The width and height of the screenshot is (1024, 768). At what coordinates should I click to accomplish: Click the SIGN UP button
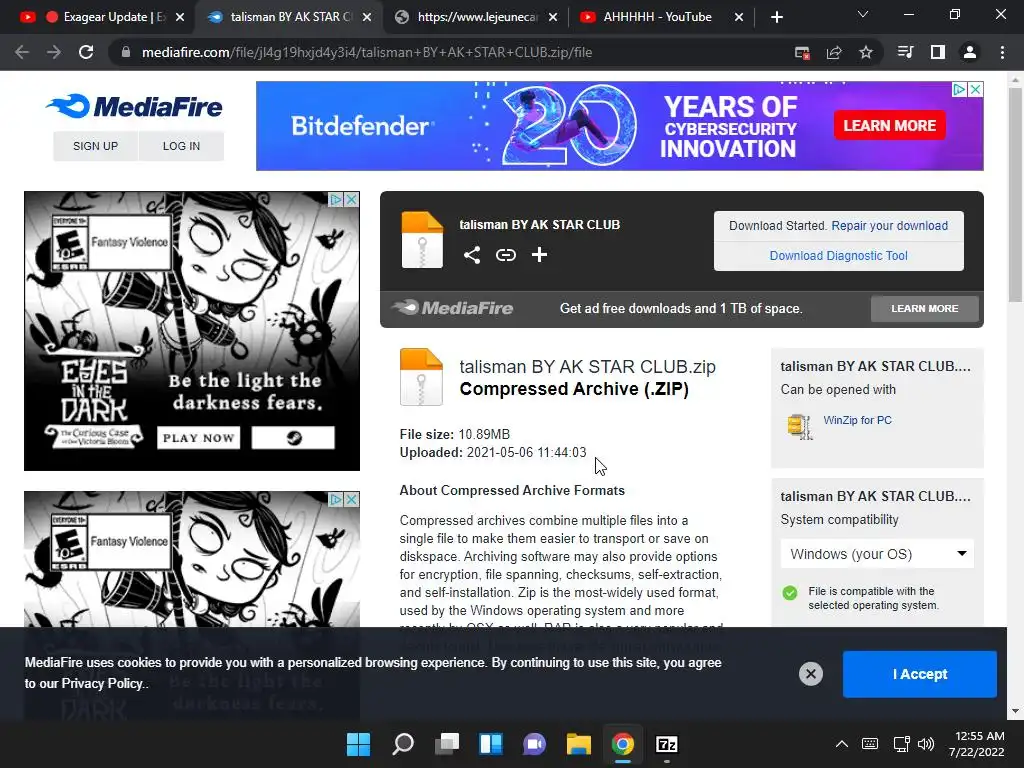pos(95,146)
